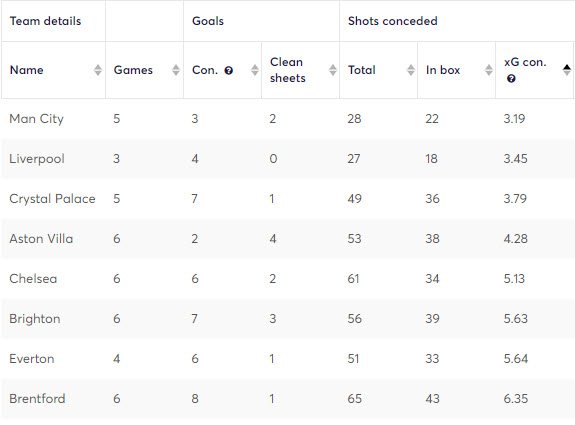Select the Shots conceded header group
Viewport: 575px width, 425px height.
(392, 21)
